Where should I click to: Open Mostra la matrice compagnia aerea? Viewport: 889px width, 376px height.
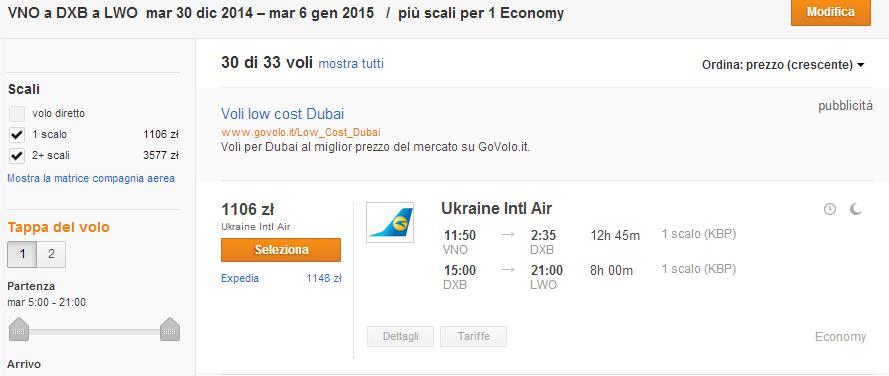91,178
